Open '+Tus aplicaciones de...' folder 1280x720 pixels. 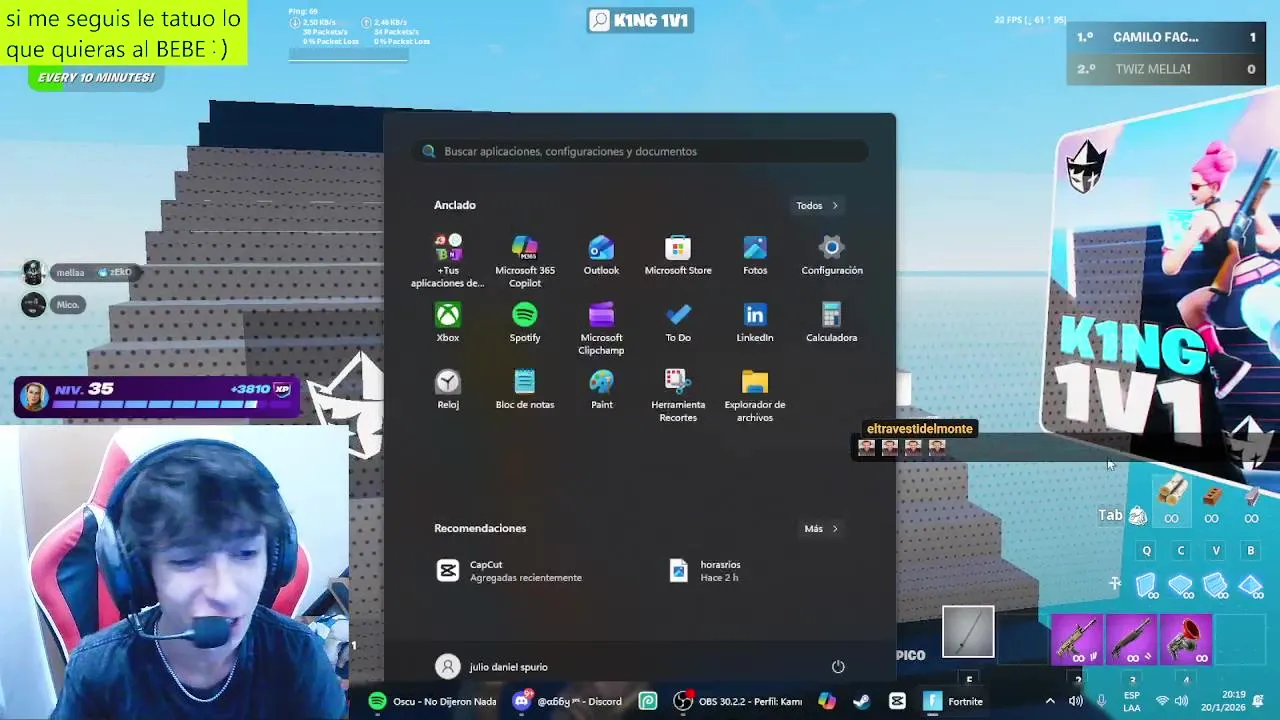(448, 261)
